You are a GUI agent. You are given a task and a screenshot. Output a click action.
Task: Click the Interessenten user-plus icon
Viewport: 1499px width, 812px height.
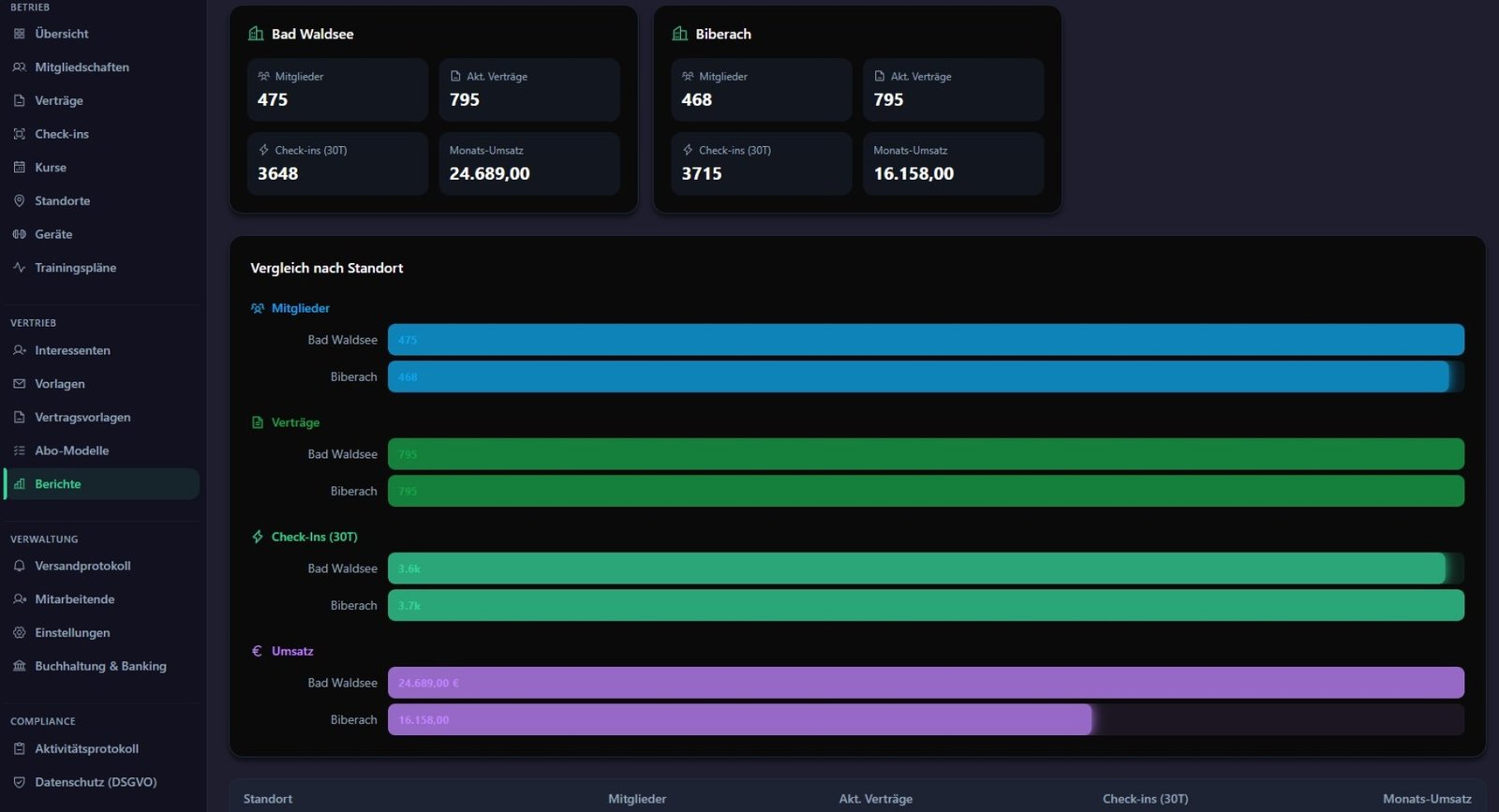coord(19,350)
